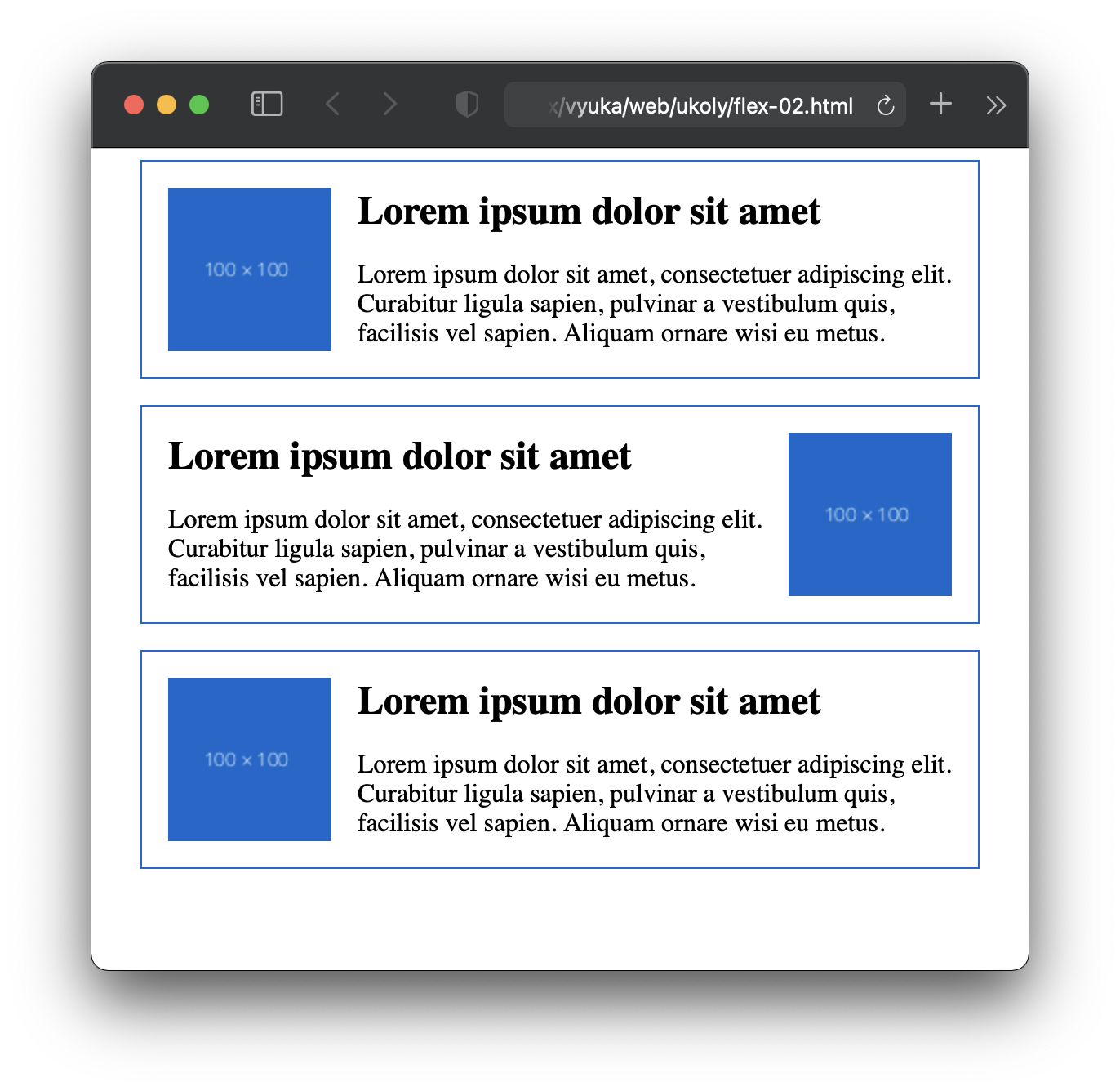
Task: Minimize the window with the yellow button
Action: click(x=167, y=105)
